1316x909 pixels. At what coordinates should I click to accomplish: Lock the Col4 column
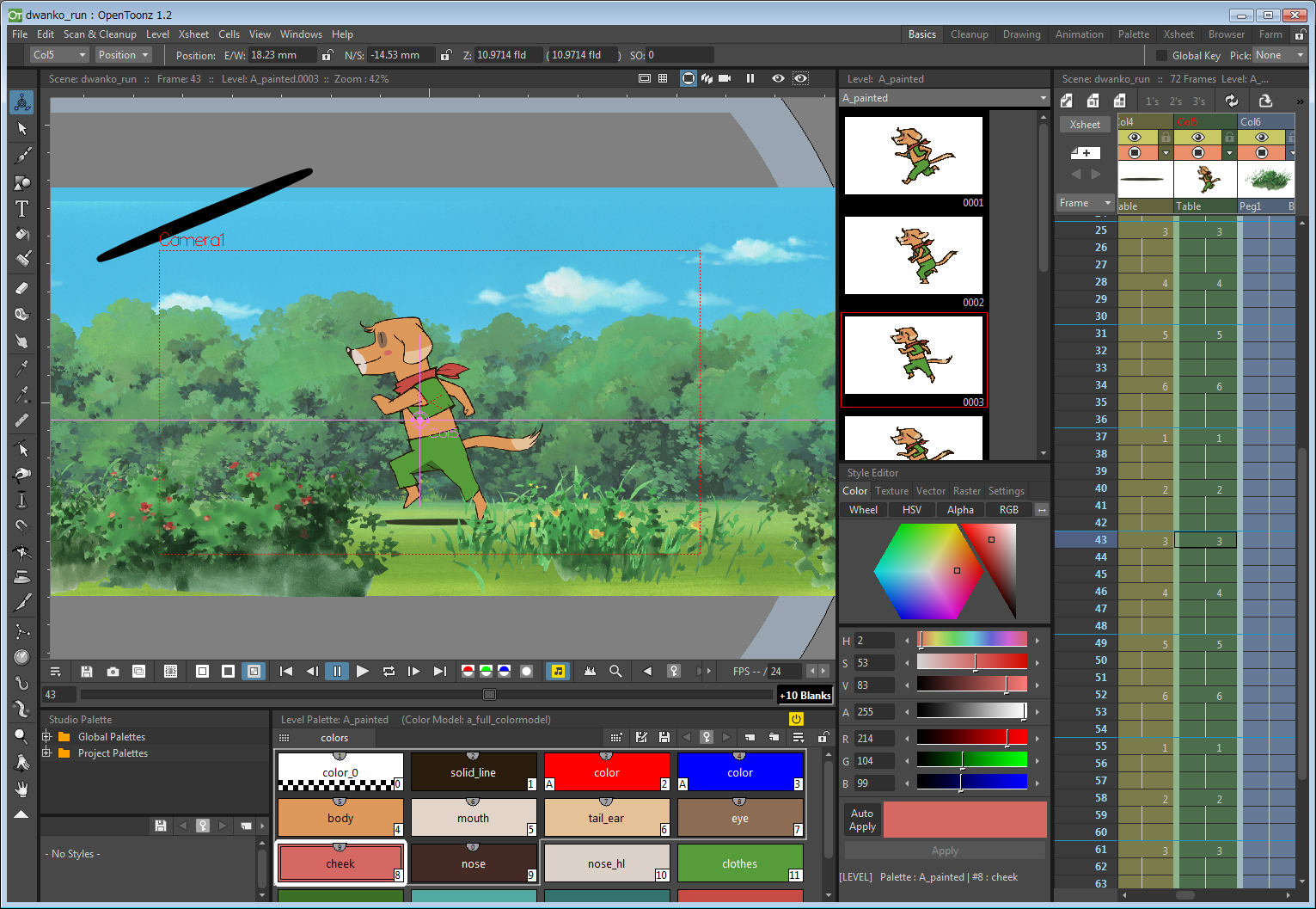(1166, 137)
